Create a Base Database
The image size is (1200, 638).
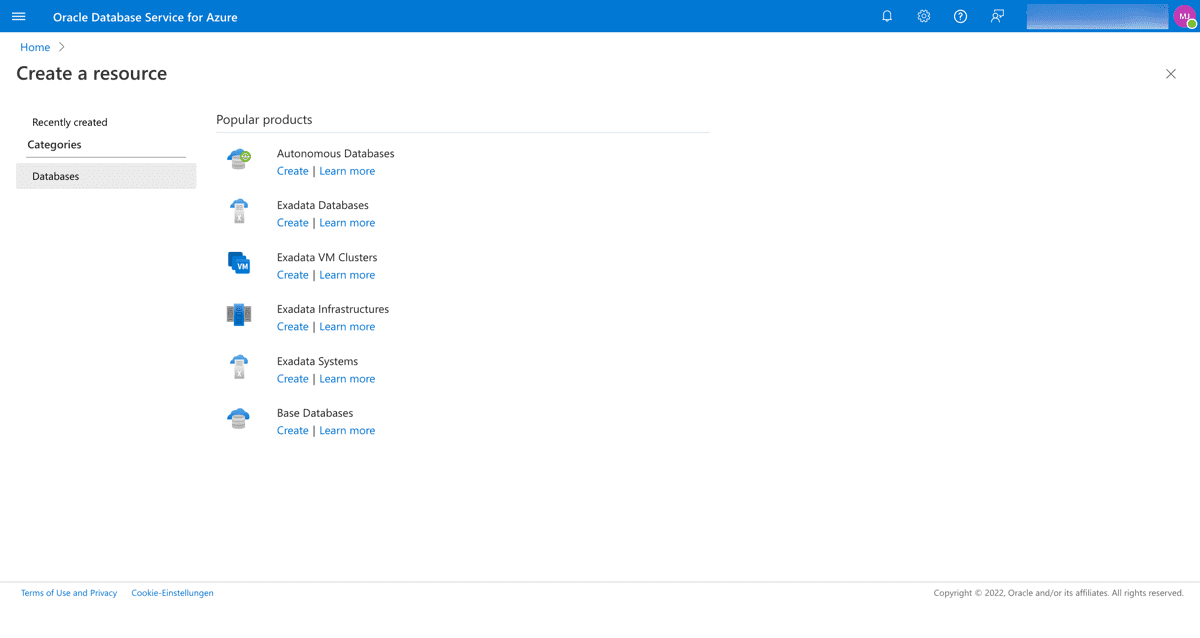click(x=293, y=431)
